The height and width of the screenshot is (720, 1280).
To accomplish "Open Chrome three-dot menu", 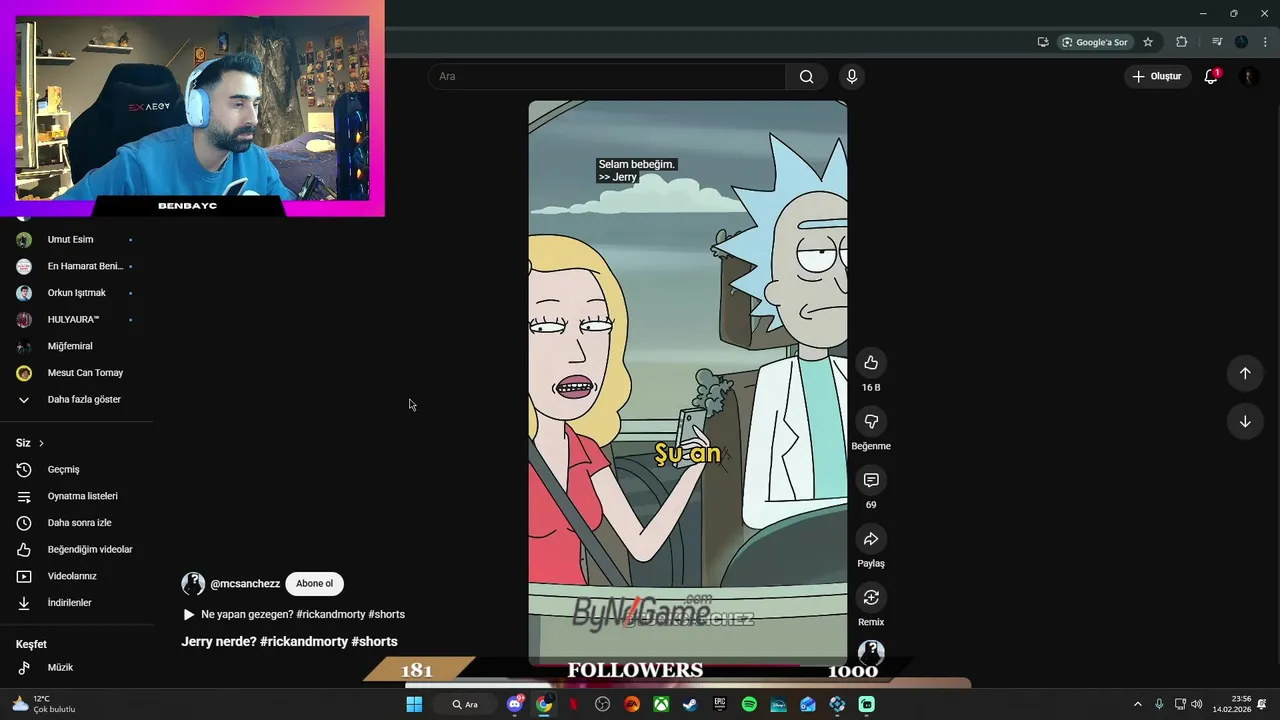I will point(1265,42).
